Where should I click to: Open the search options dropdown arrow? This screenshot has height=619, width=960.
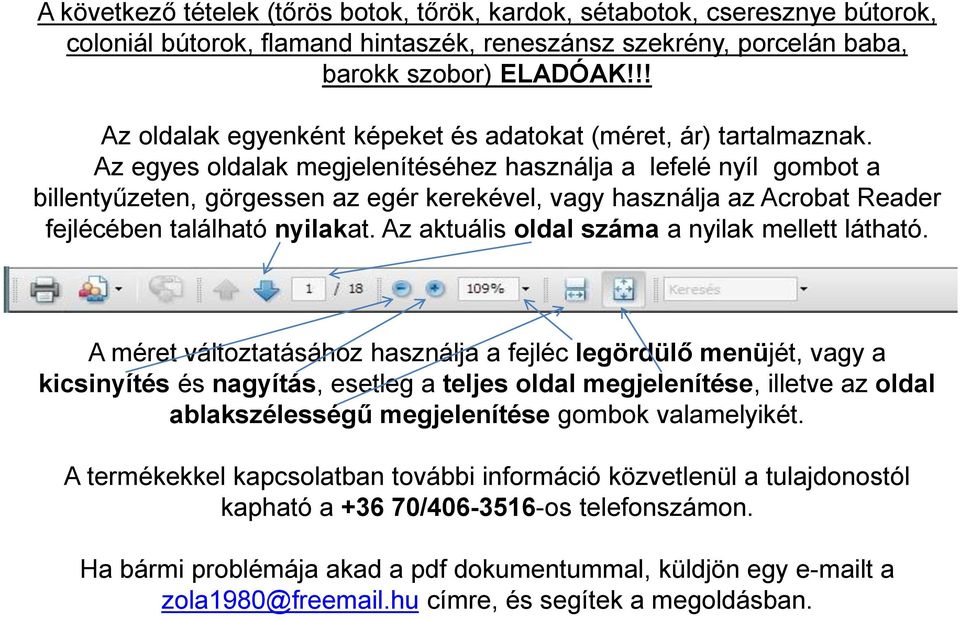pyautogui.click(x=804, y=289)
